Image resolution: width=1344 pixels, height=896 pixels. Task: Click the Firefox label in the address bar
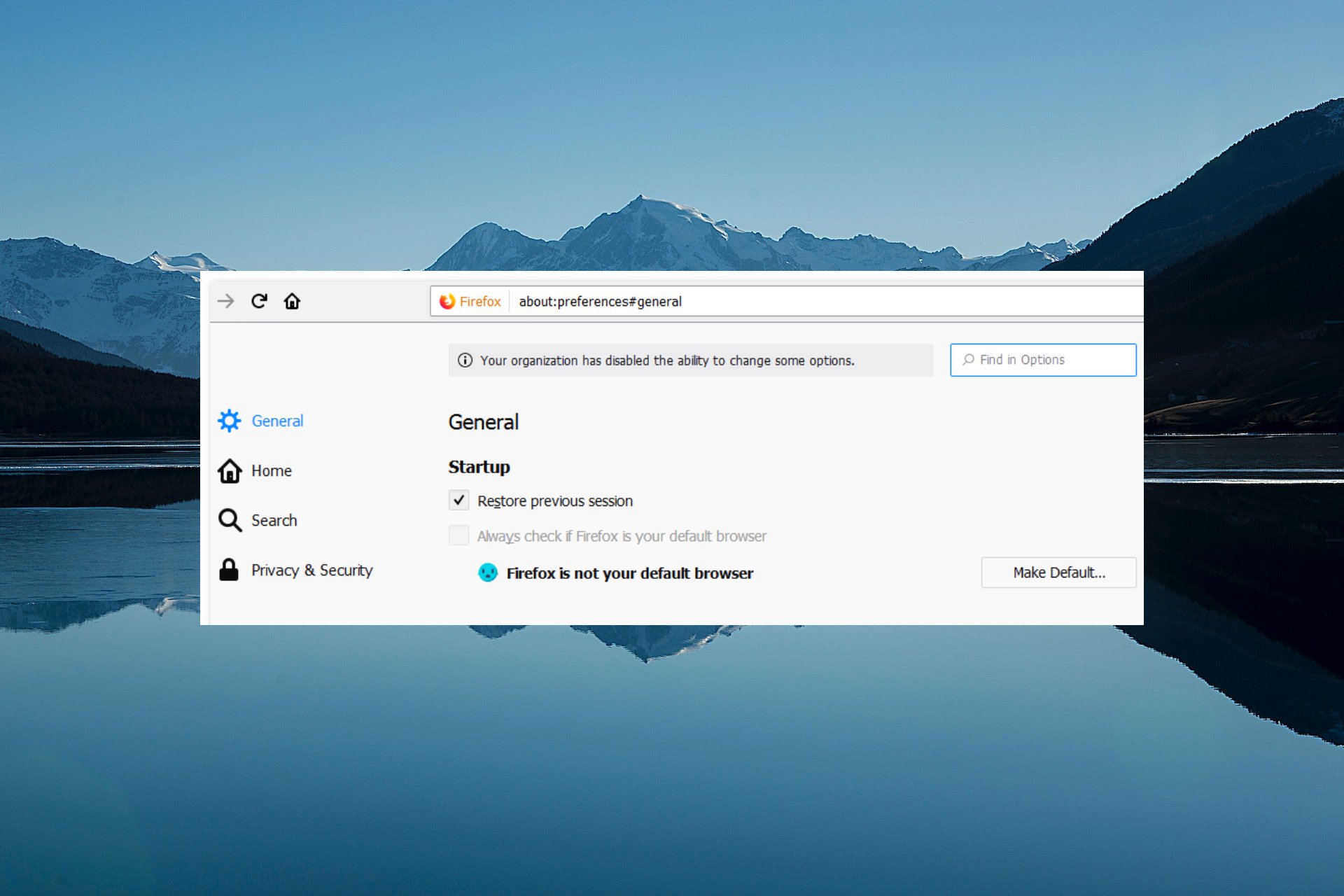[480, 302]
